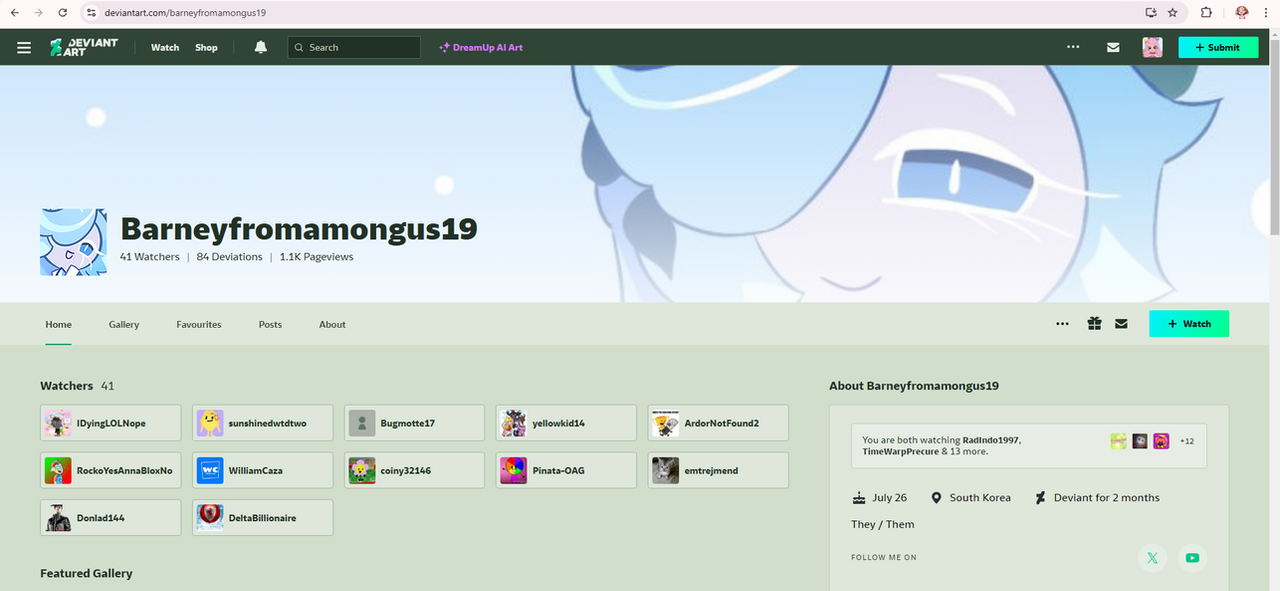This screenshot has width=1280, height=591.
Task: Click the gift icon on the profile
Action: (1095, 324)
